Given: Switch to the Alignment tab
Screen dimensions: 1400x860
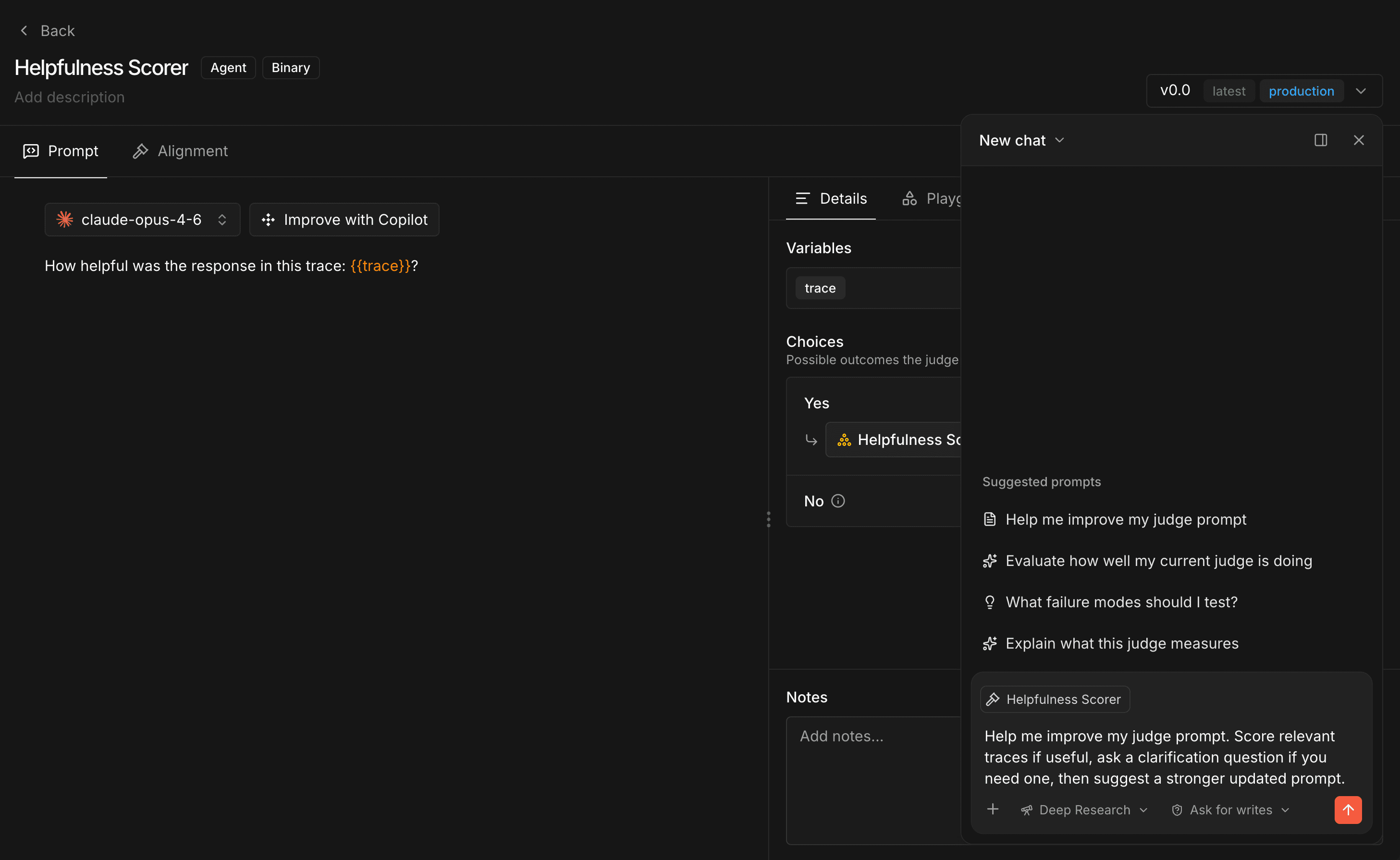Looking at the screenshot, I should coord(180,151).
